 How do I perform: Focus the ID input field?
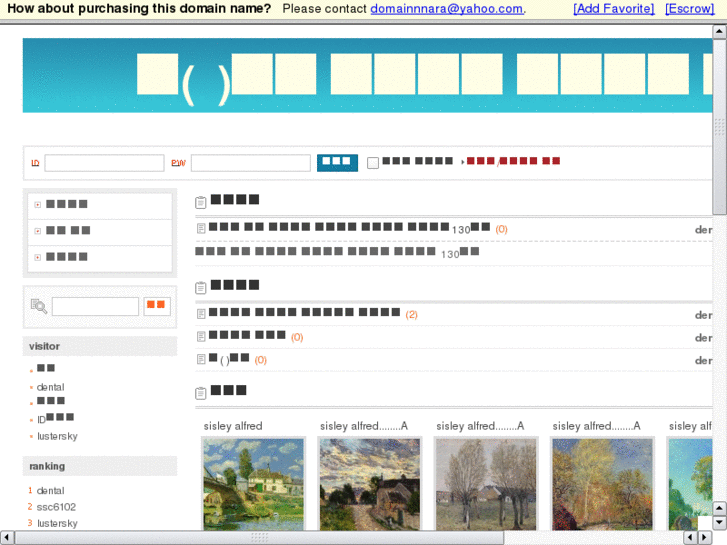[x=104, y=163]
